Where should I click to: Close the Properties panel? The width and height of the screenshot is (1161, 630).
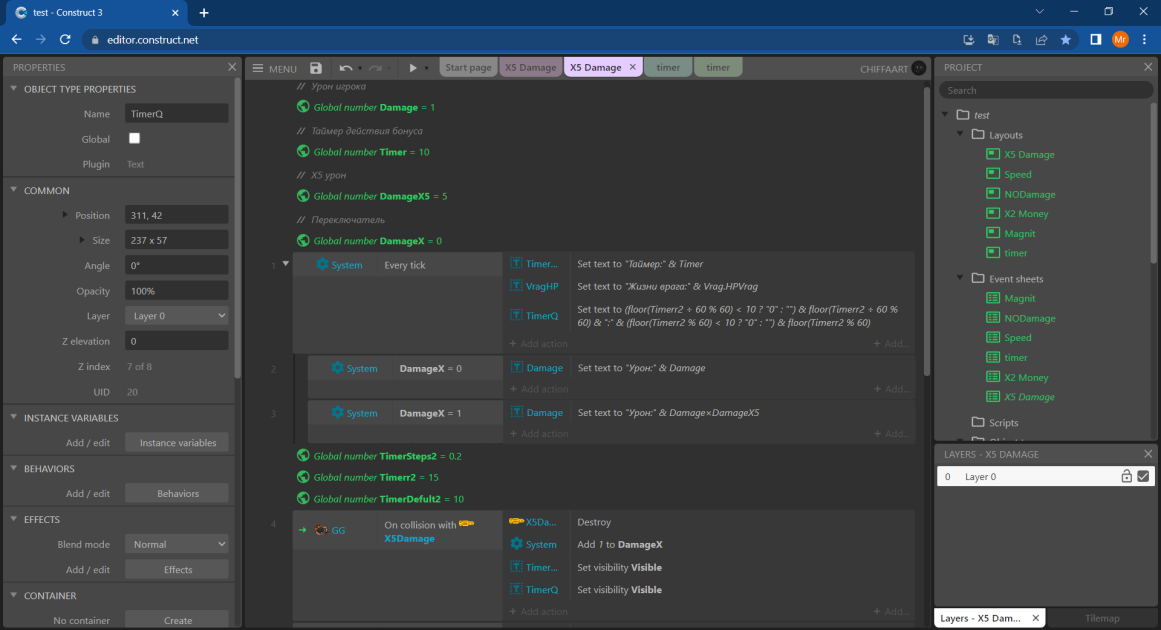coord(232,67)
